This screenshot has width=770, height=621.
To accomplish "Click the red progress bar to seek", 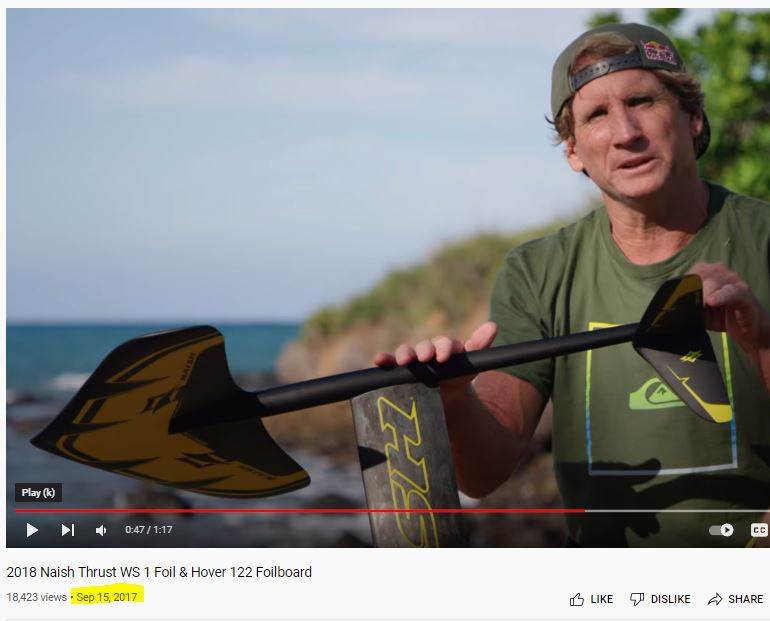I will (x=300, y=511).
